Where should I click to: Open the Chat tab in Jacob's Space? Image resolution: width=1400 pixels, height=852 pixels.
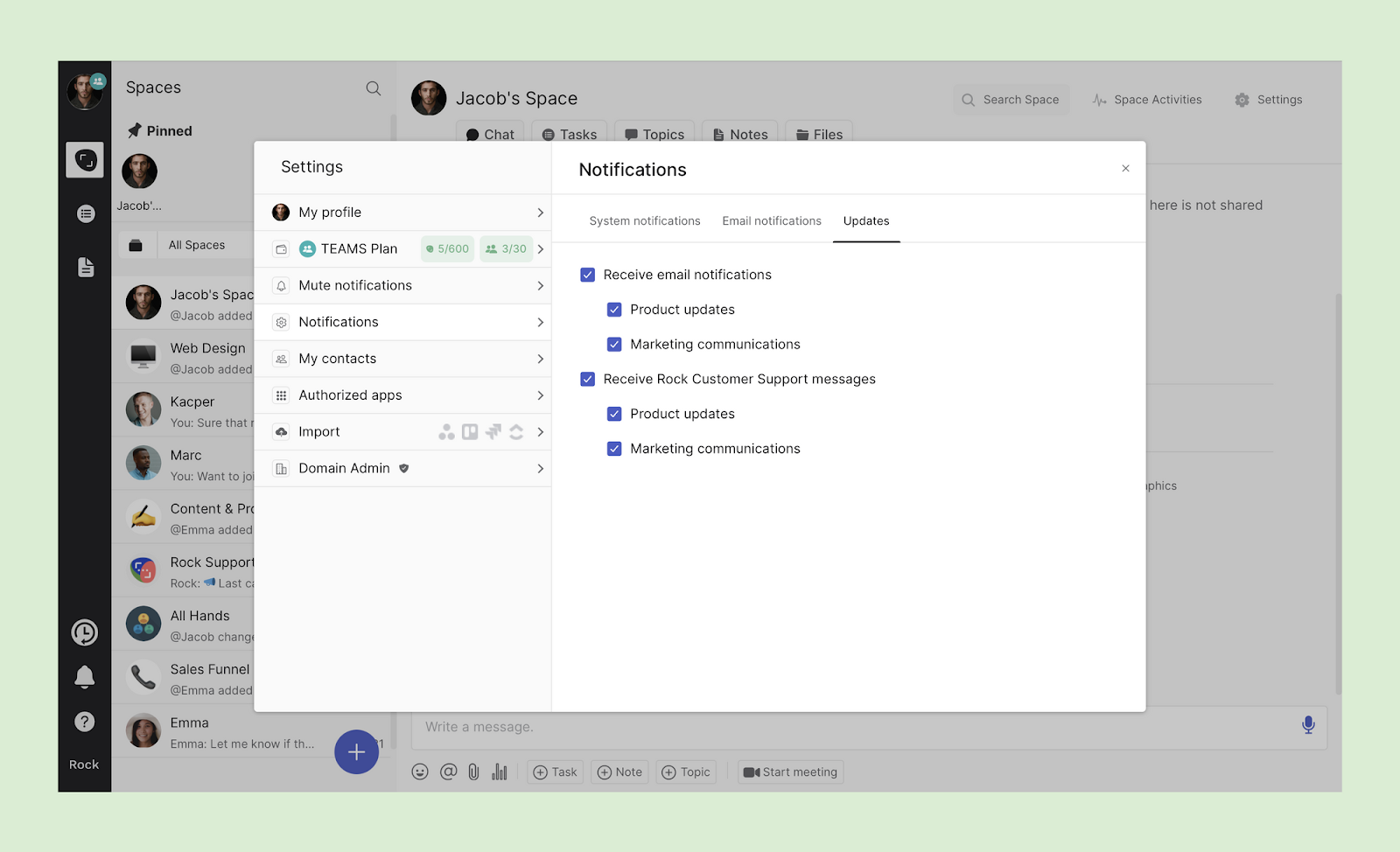click(490, 133)
